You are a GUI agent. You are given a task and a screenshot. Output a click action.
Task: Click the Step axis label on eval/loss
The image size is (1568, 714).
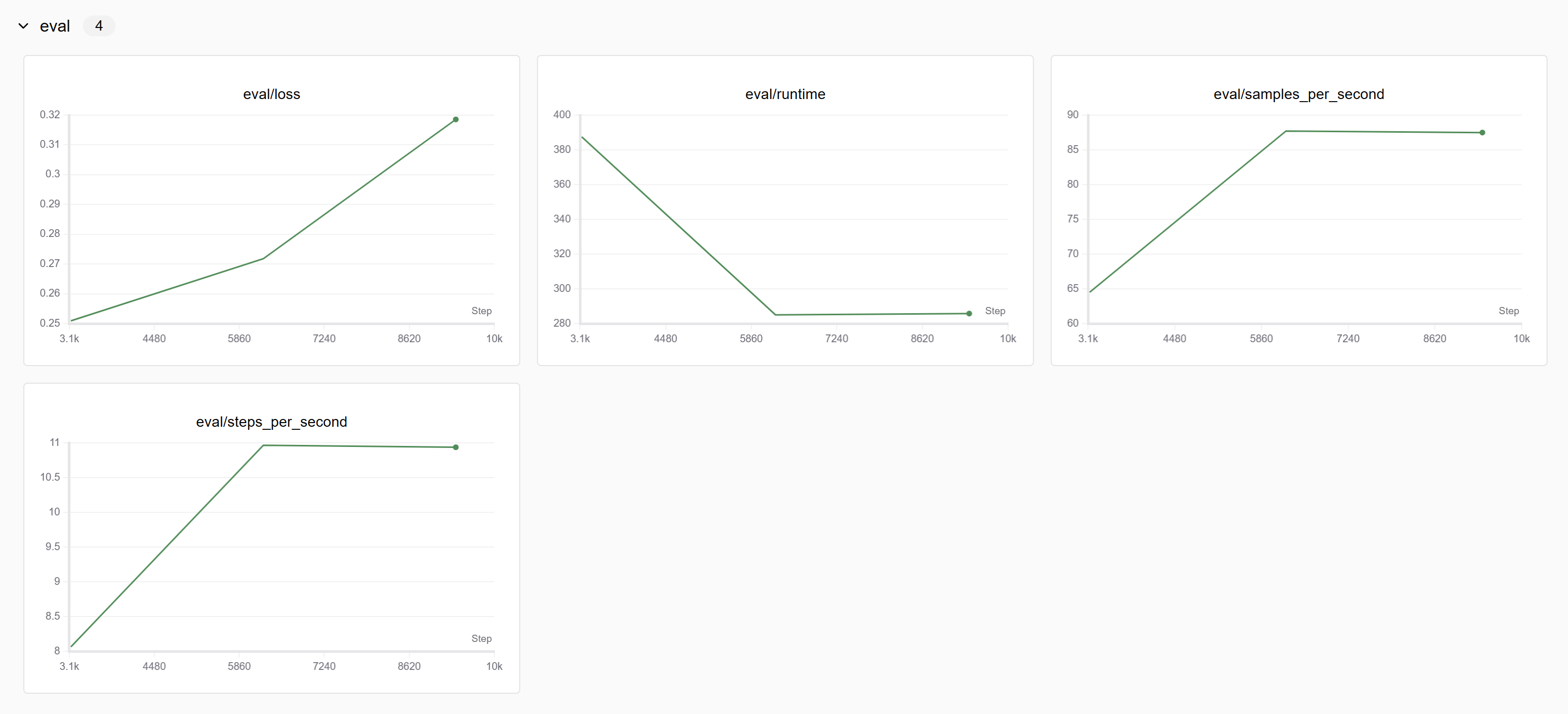(481, 311)
